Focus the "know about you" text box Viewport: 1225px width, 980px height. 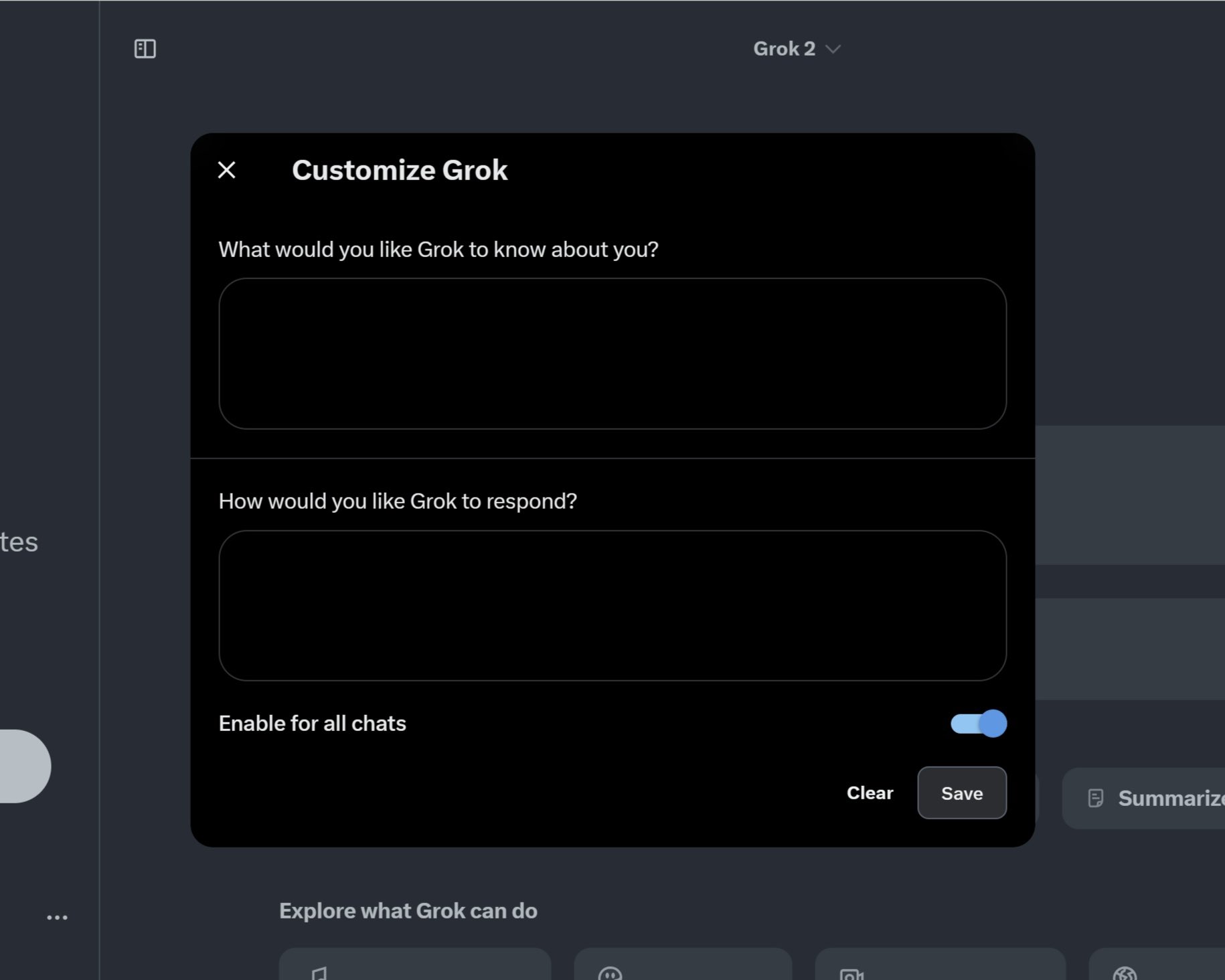coord(612,353)
